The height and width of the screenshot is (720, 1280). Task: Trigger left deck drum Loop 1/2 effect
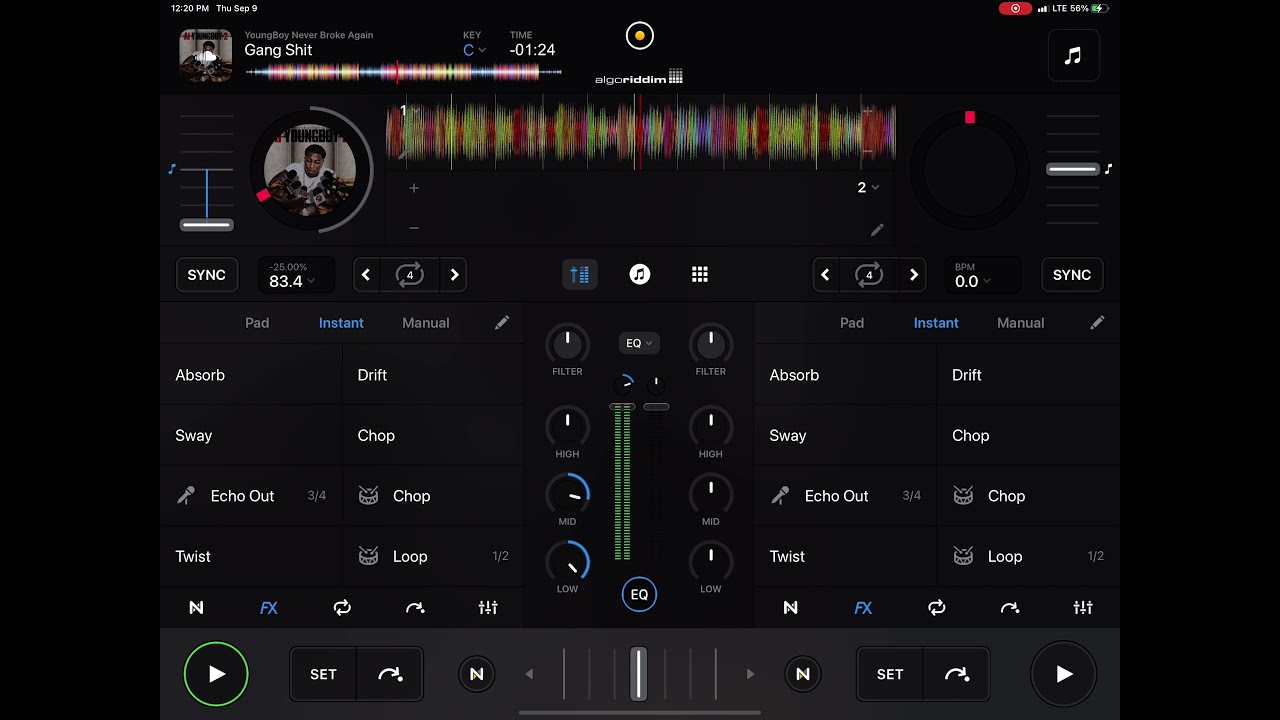click(x=433, y=556)
